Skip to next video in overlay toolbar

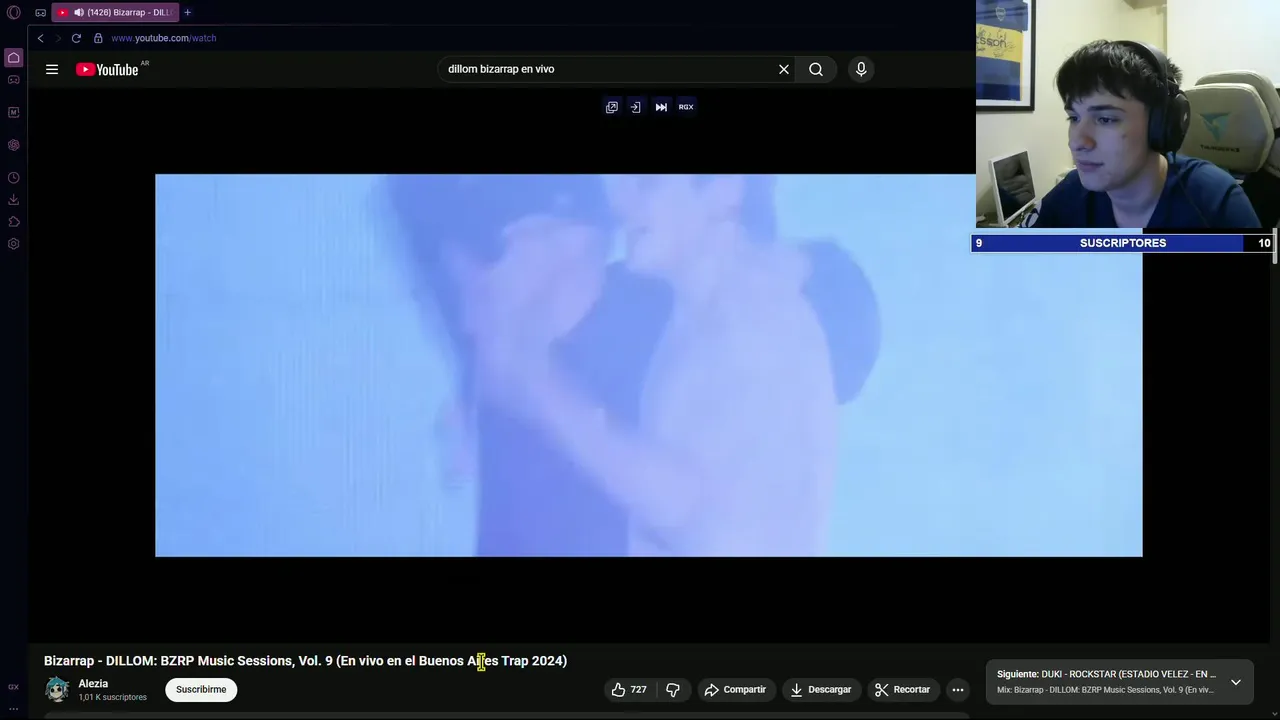pos(661,107)
